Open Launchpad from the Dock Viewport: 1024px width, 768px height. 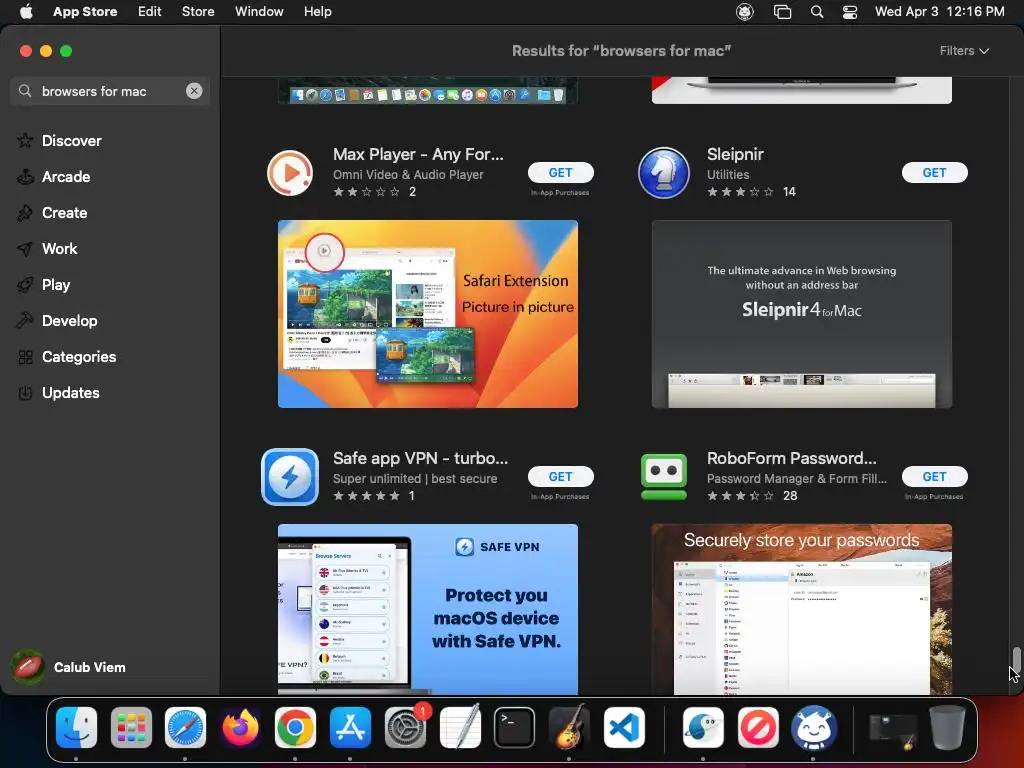click(x=131, y=728)
